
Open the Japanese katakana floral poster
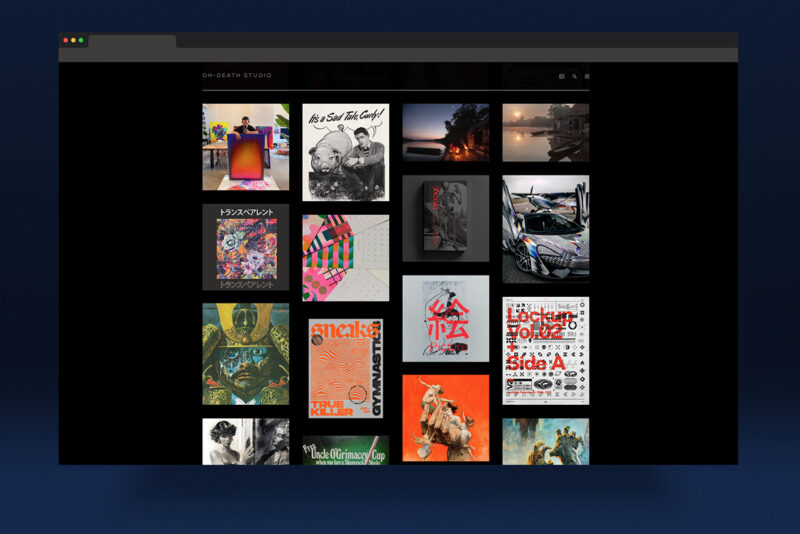(x=245, y=247)
